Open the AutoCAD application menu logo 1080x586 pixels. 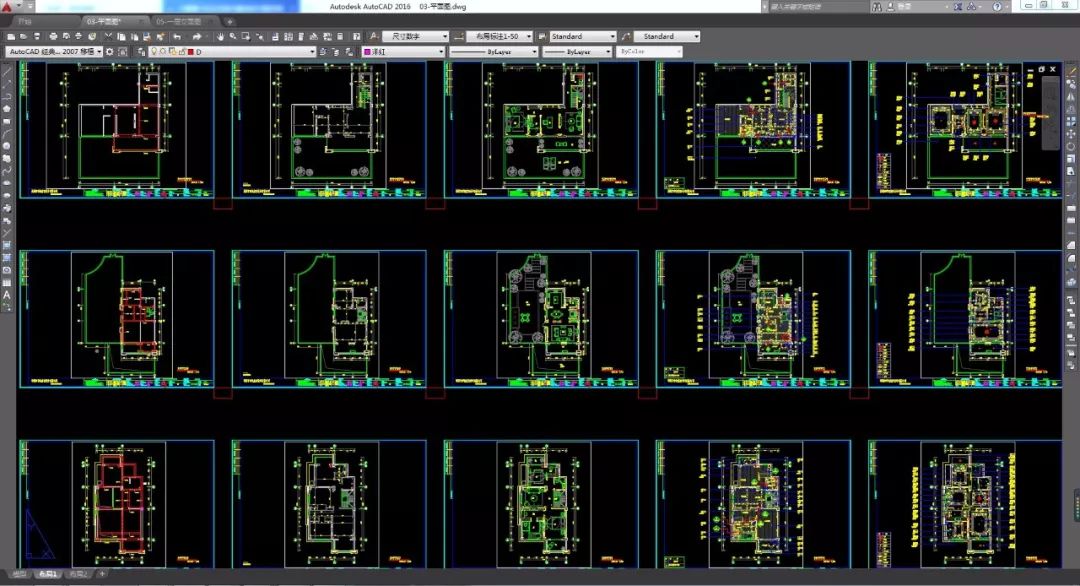point(7,7)
